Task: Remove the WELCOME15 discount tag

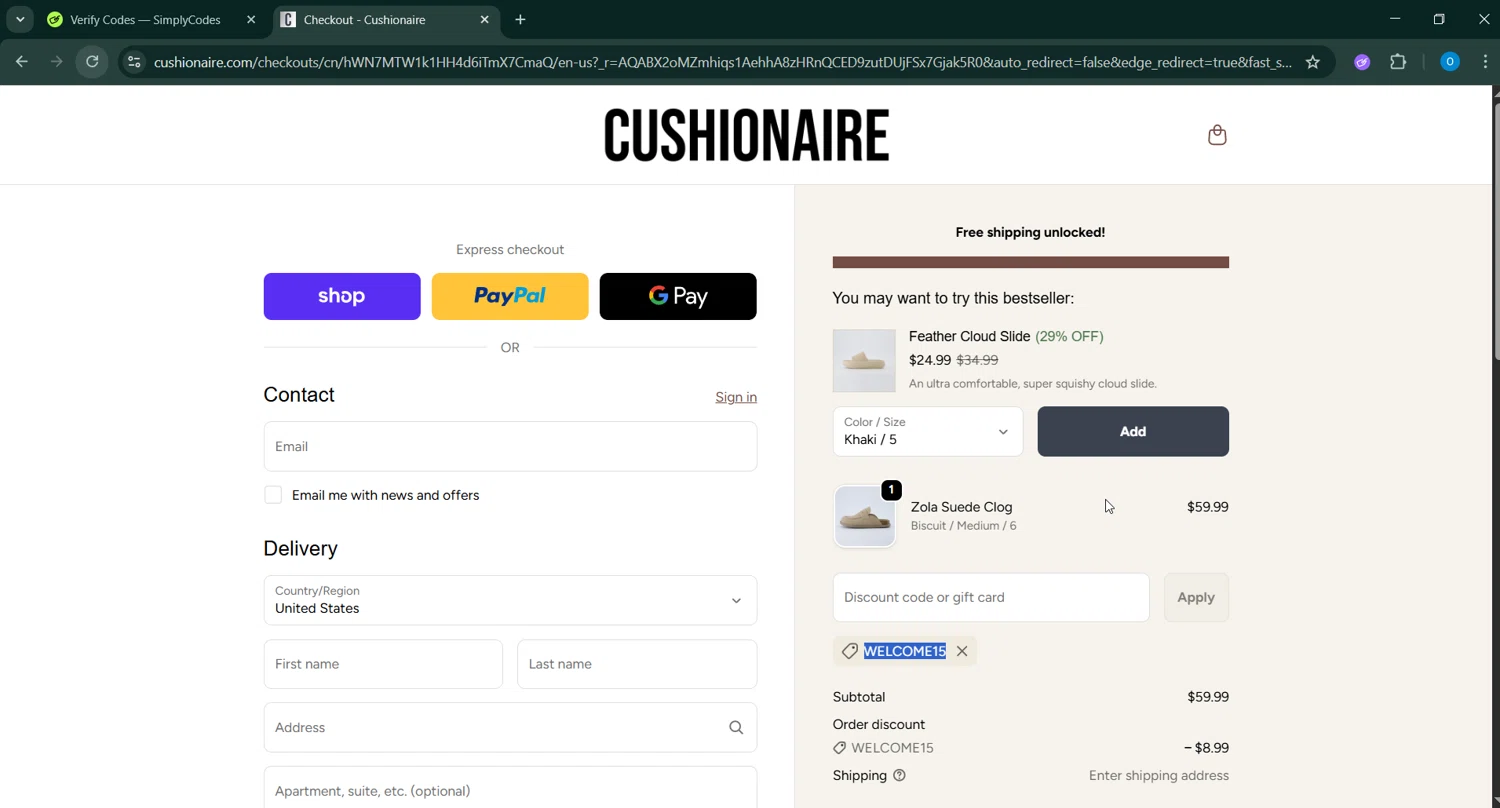Action: pos(962,651)
